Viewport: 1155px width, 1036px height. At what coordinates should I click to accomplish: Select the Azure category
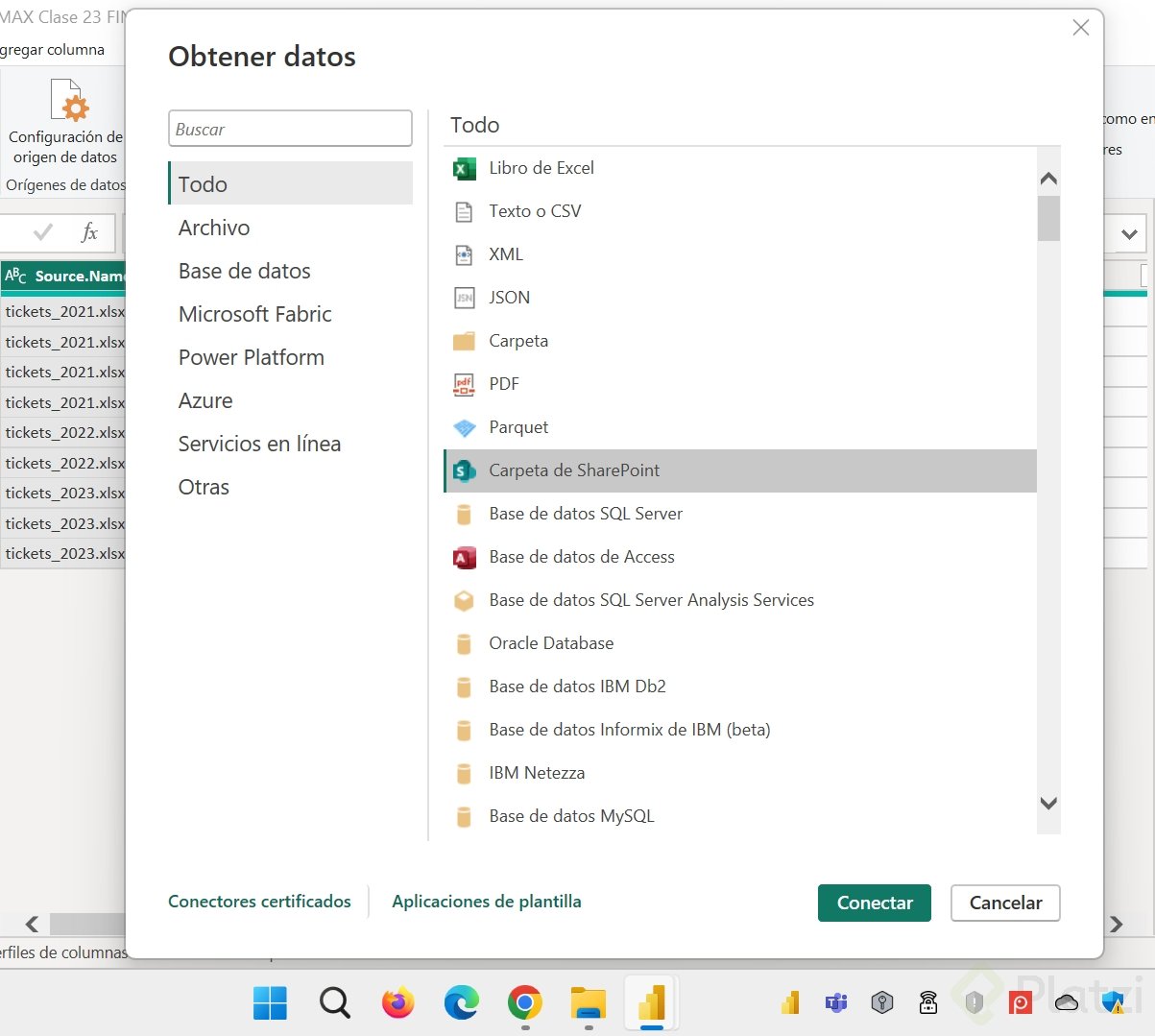[291, 400]
